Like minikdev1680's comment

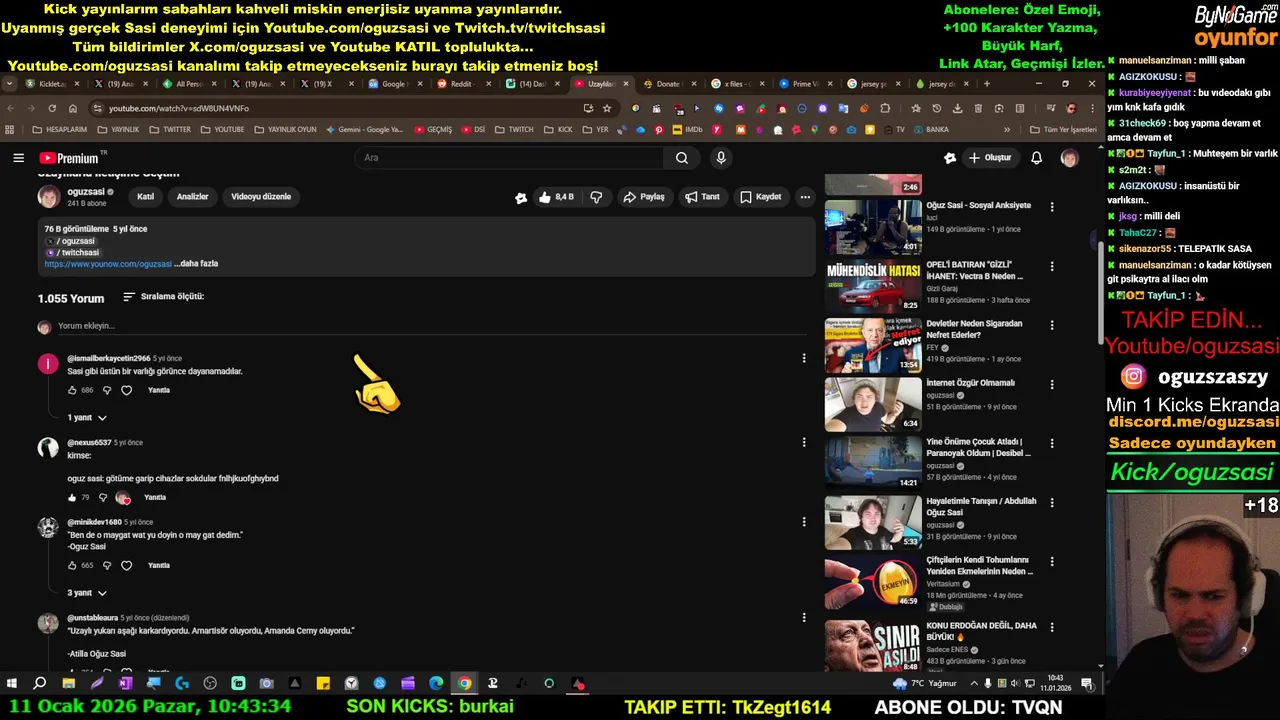(72, 565)
